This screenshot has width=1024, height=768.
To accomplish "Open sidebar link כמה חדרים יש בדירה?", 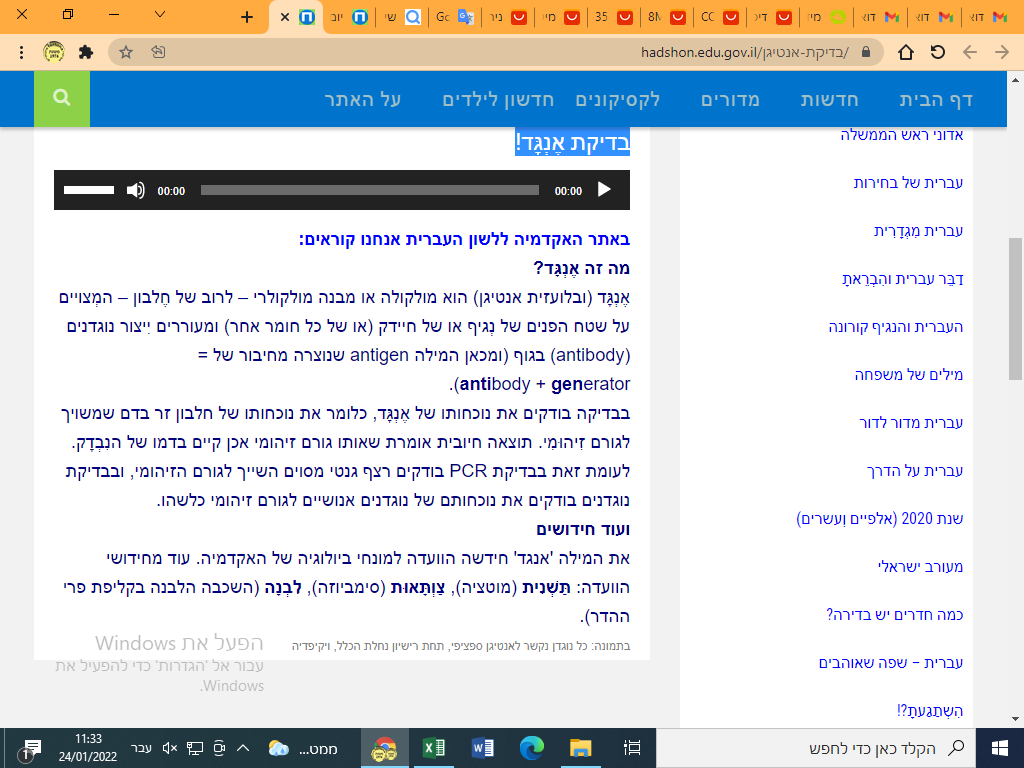I will [x=895, y=615].
